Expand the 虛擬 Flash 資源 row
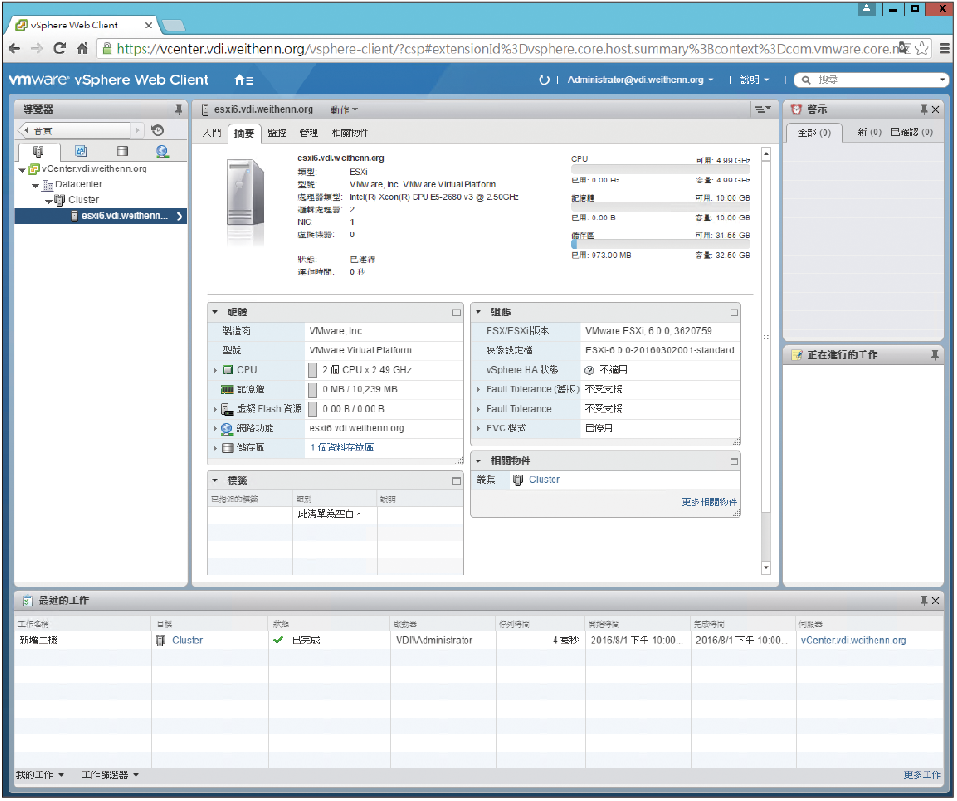This screenshot has width=957, height=801. click(x=215, y=409)
